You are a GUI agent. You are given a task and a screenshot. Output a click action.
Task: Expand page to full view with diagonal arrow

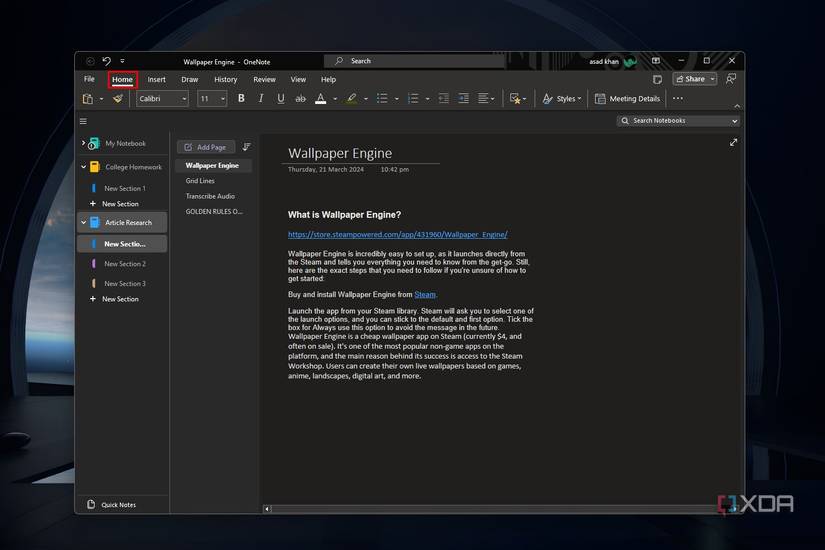[x=733, y=143]
